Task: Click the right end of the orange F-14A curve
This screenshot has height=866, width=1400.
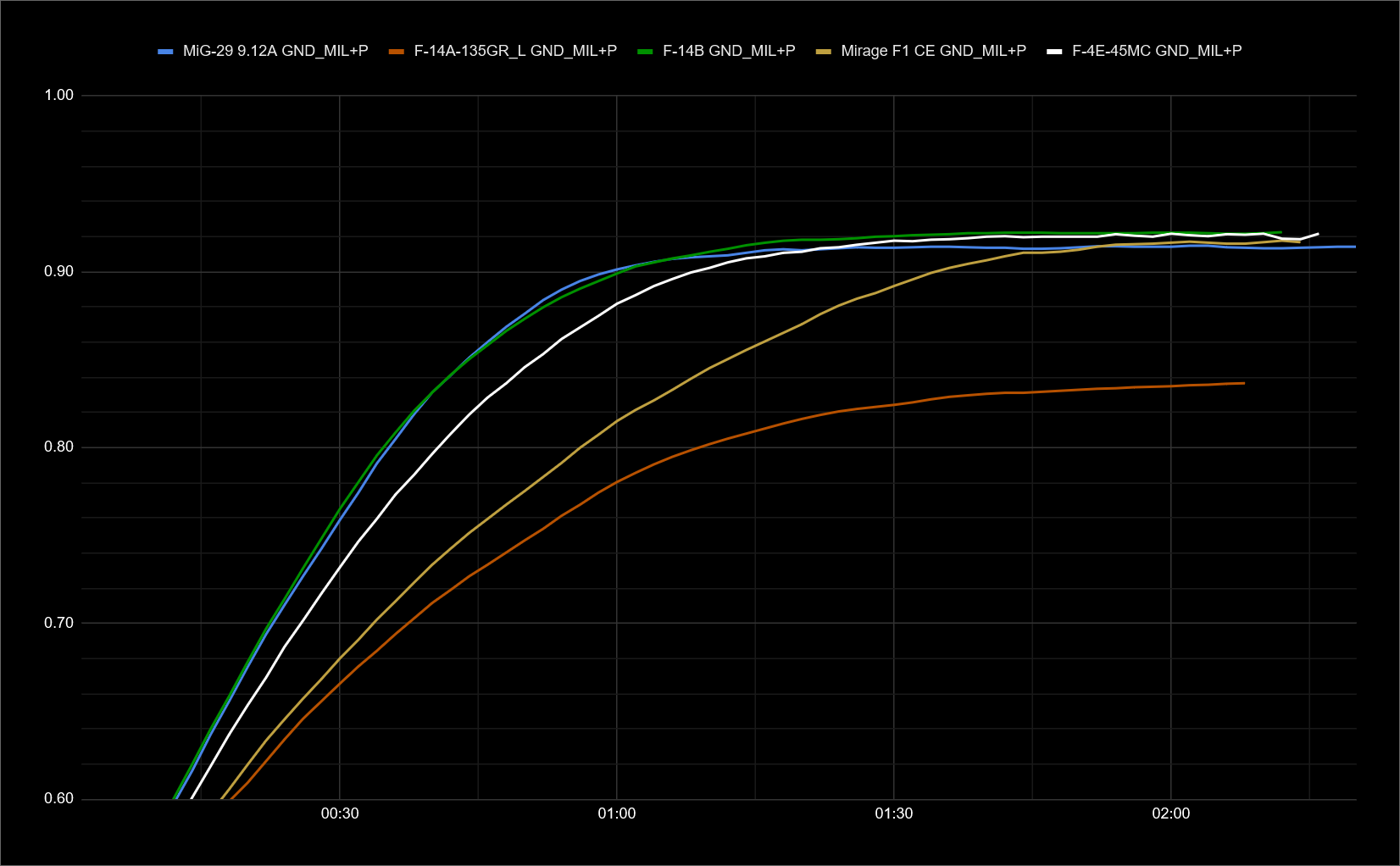Action: pyautogui.click(x=1242, y=384)
